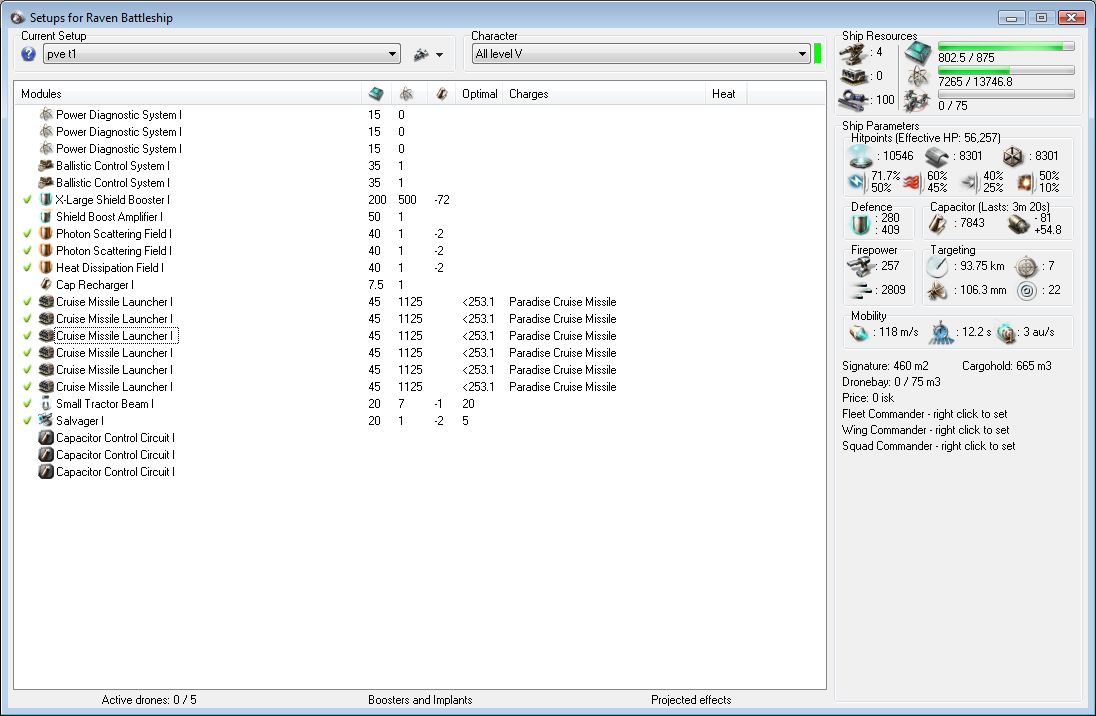Click the explosive resistance icon showing 50%
The image size is (1096, 716).
(1024, 182)
